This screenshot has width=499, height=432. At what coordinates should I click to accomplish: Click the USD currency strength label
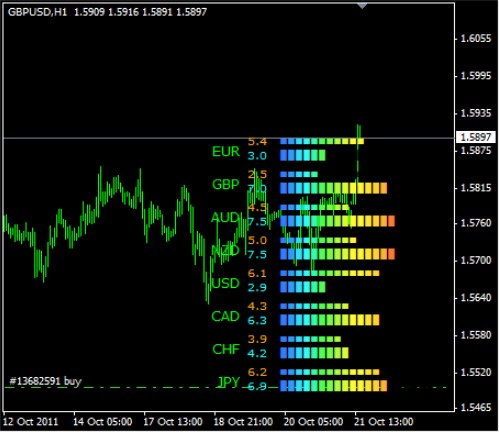click(226, 283)
